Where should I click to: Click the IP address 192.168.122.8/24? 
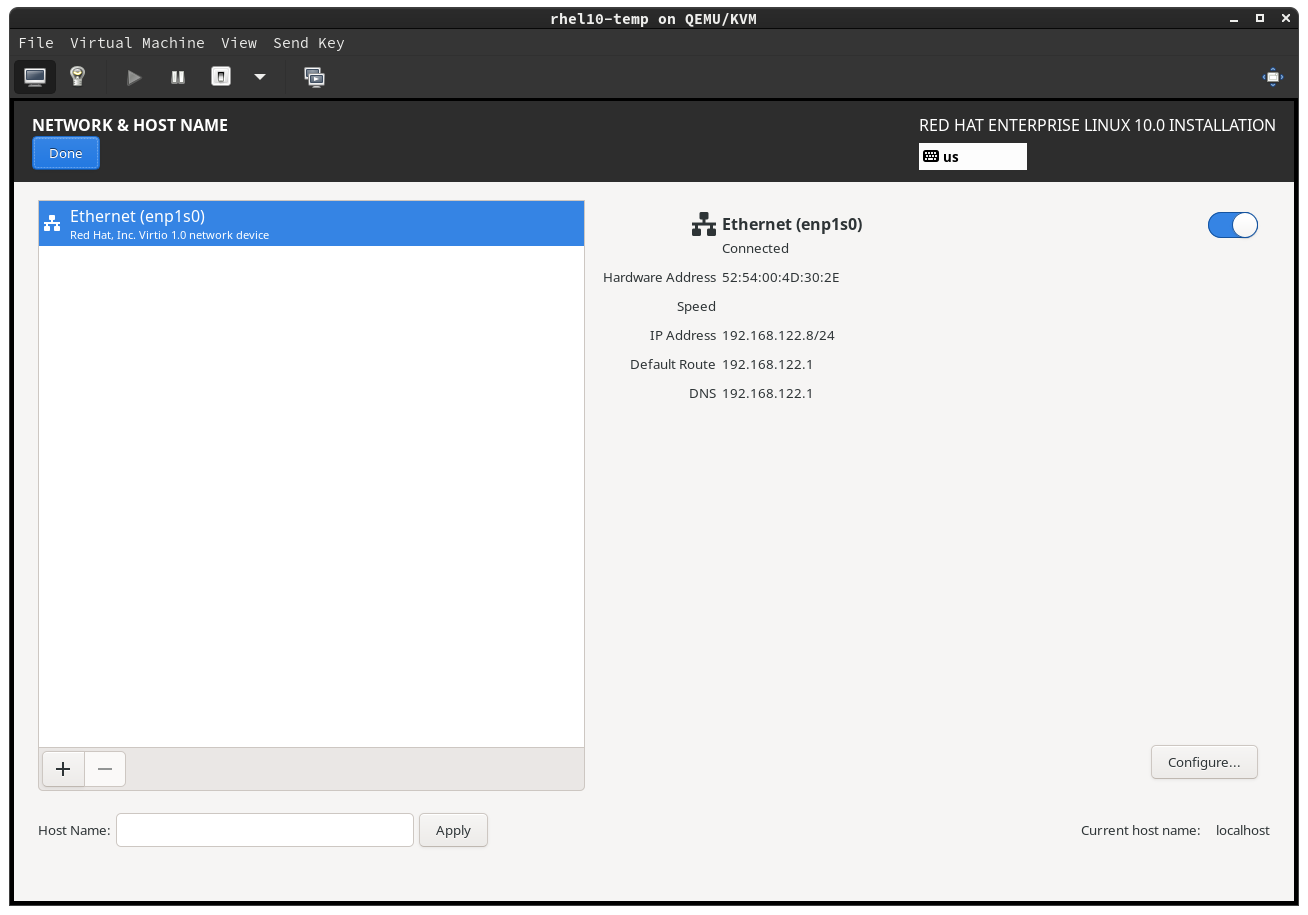click(x=778, y=335)
